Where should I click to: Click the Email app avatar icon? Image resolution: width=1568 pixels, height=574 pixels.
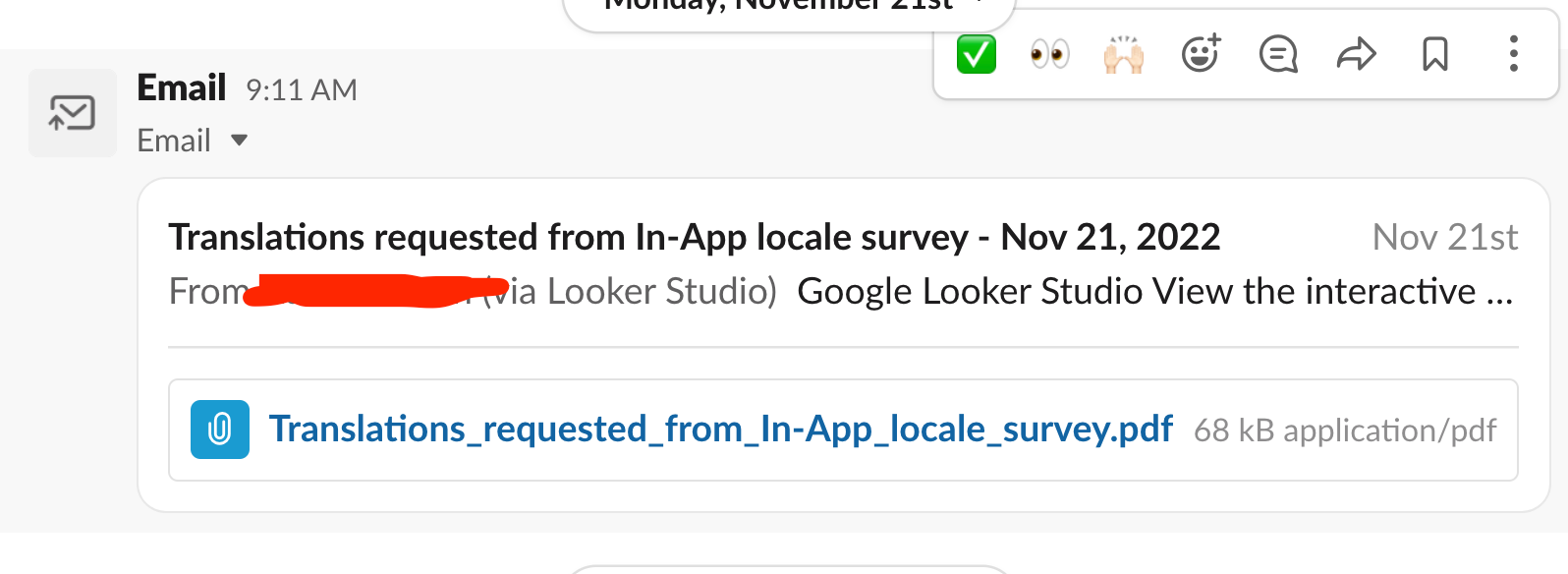[73, 113]
